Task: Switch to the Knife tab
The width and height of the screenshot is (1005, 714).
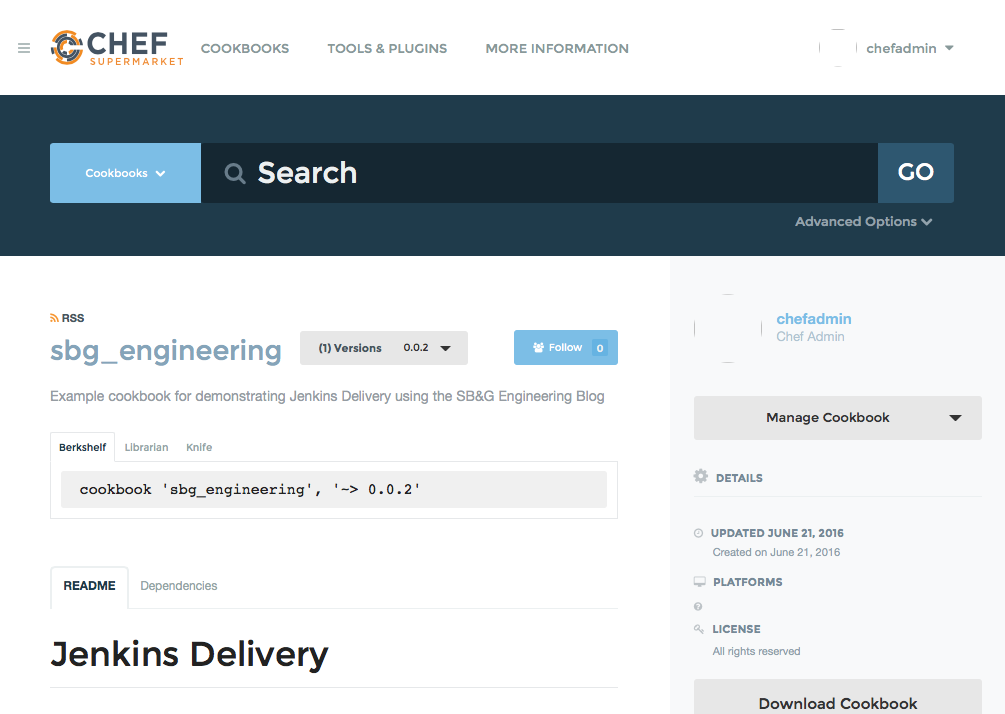Action: [x=199, y=447]
